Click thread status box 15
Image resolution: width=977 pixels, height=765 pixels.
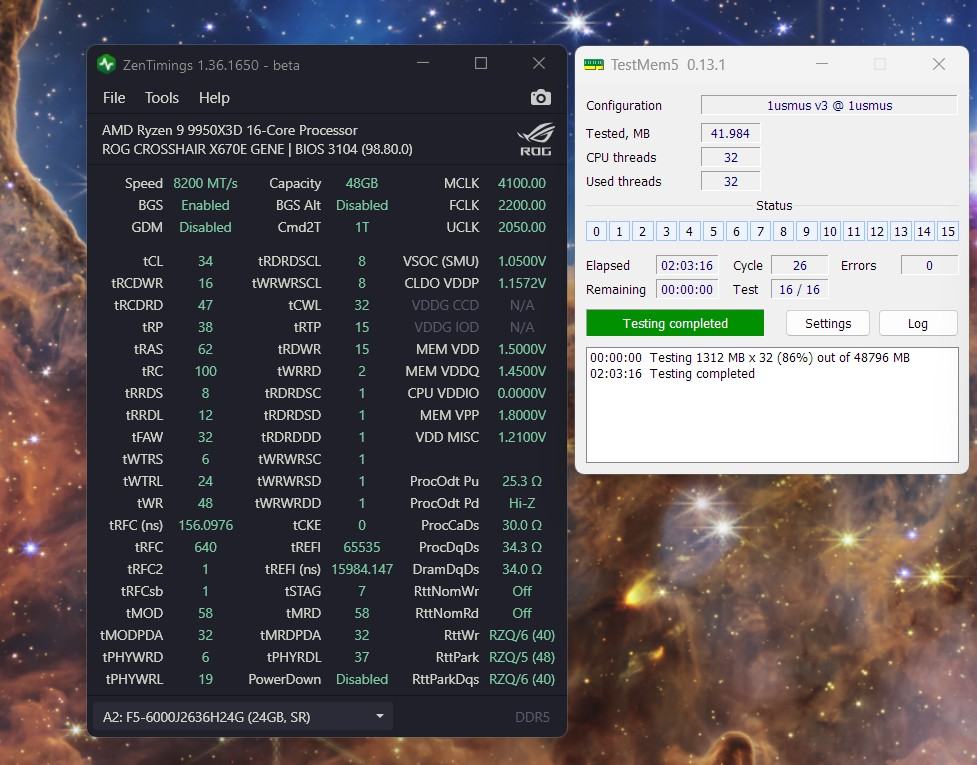948,232
